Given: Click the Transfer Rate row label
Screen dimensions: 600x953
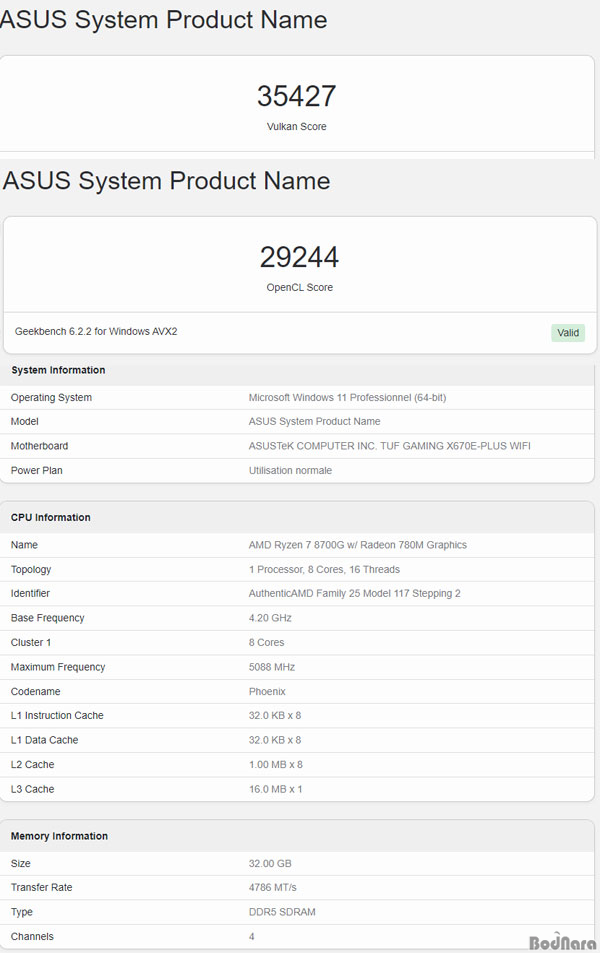Looking at the screenshot, I should point(41,887).
